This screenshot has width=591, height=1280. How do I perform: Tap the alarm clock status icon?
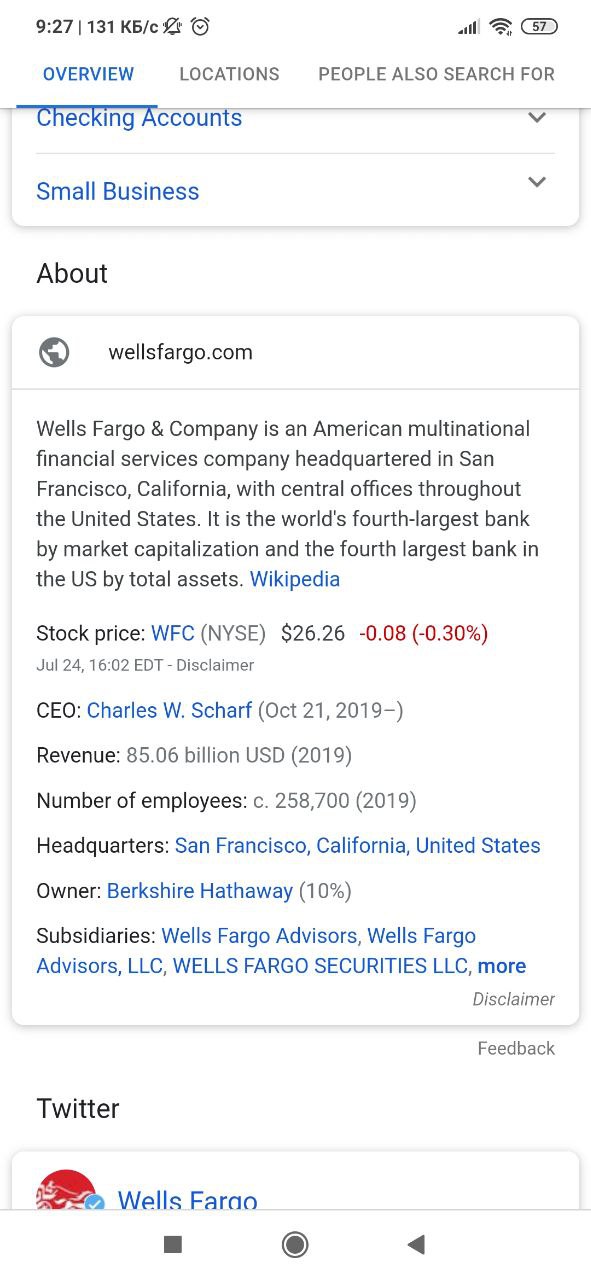click(200, 27)
